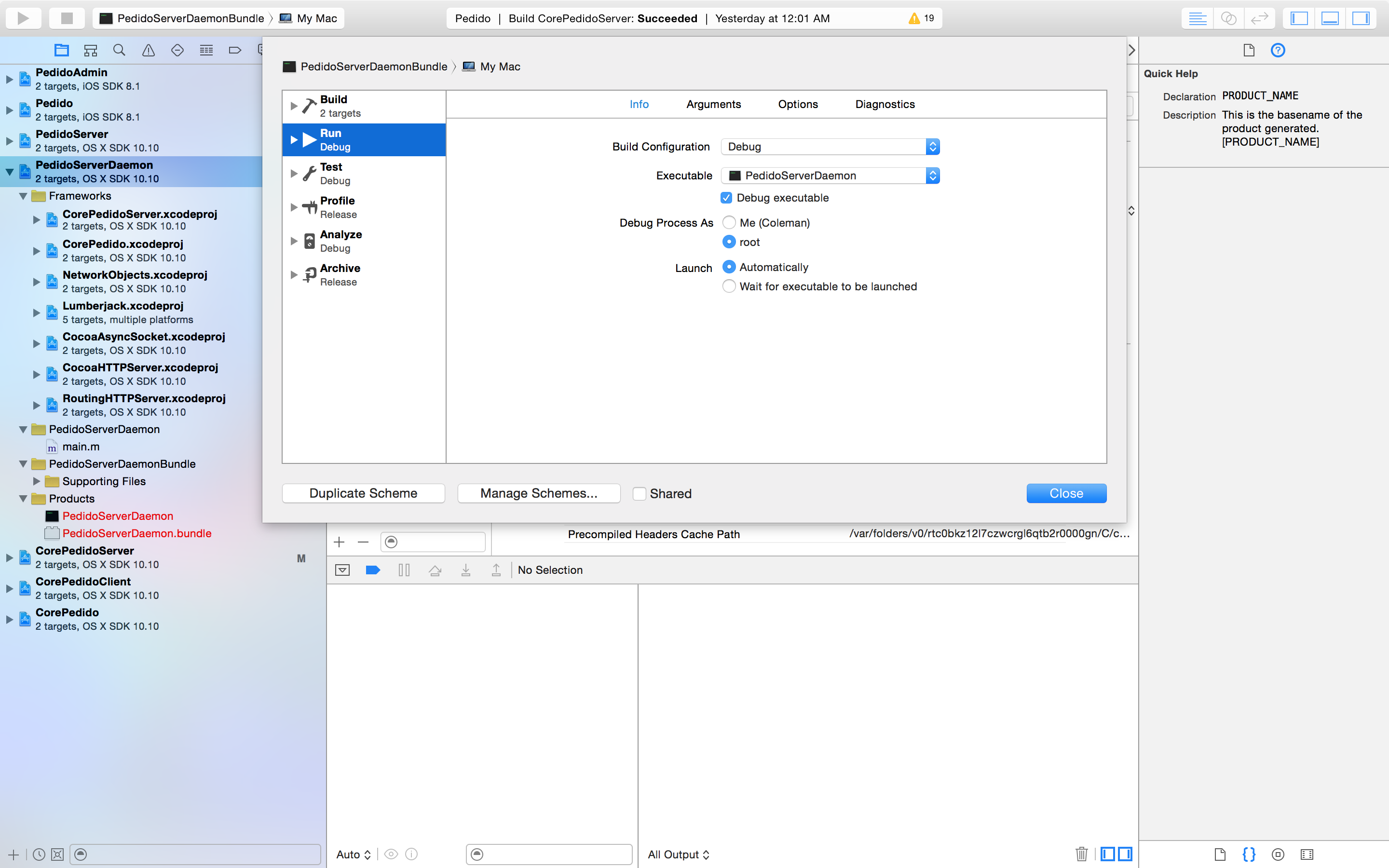The width and height of the screenshot is (1389, 868).
Task: Click the navigator filter field at the bottom left
Action: click(195, 854)
